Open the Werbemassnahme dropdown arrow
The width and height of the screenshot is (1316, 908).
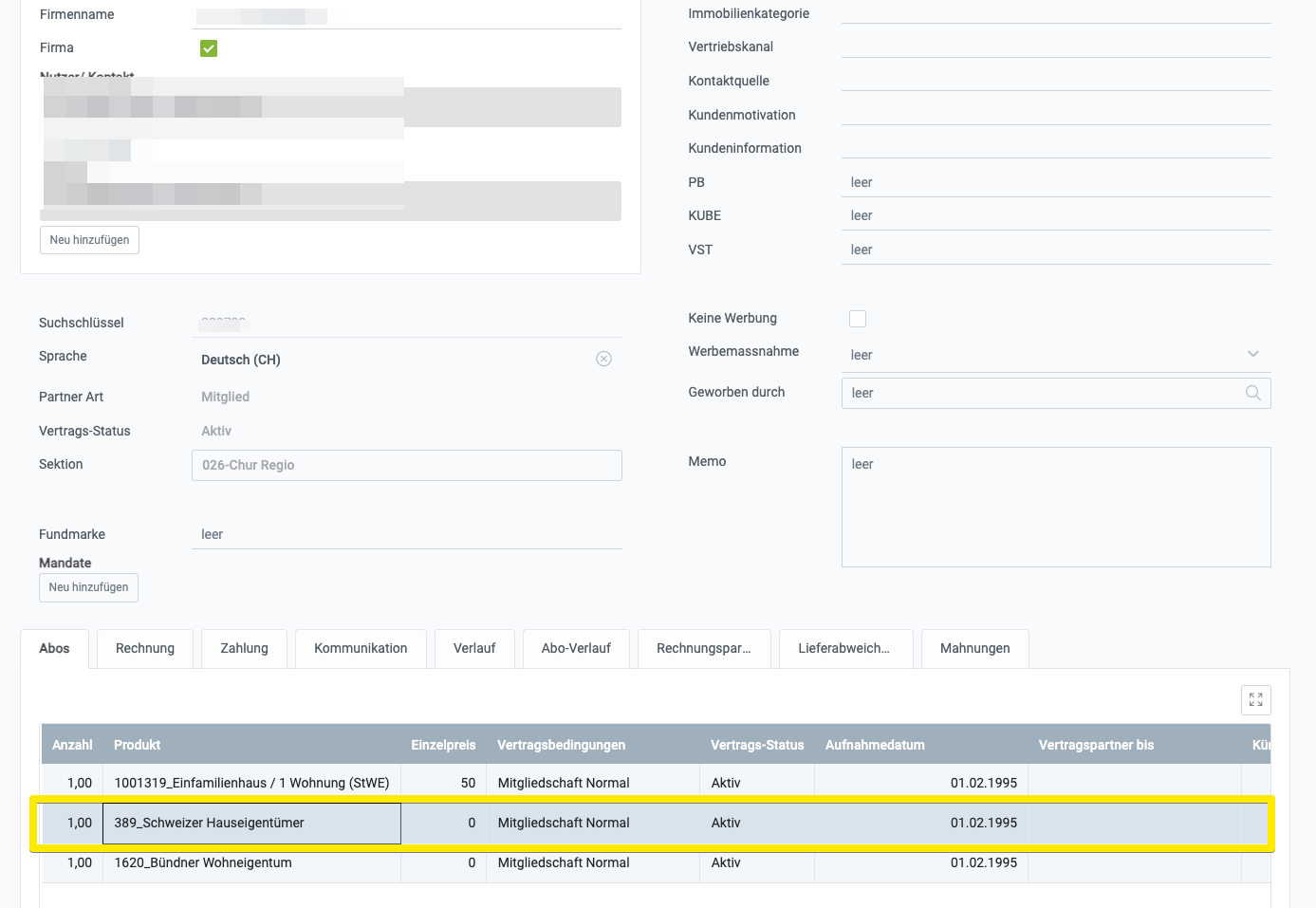pos(1252,354)
